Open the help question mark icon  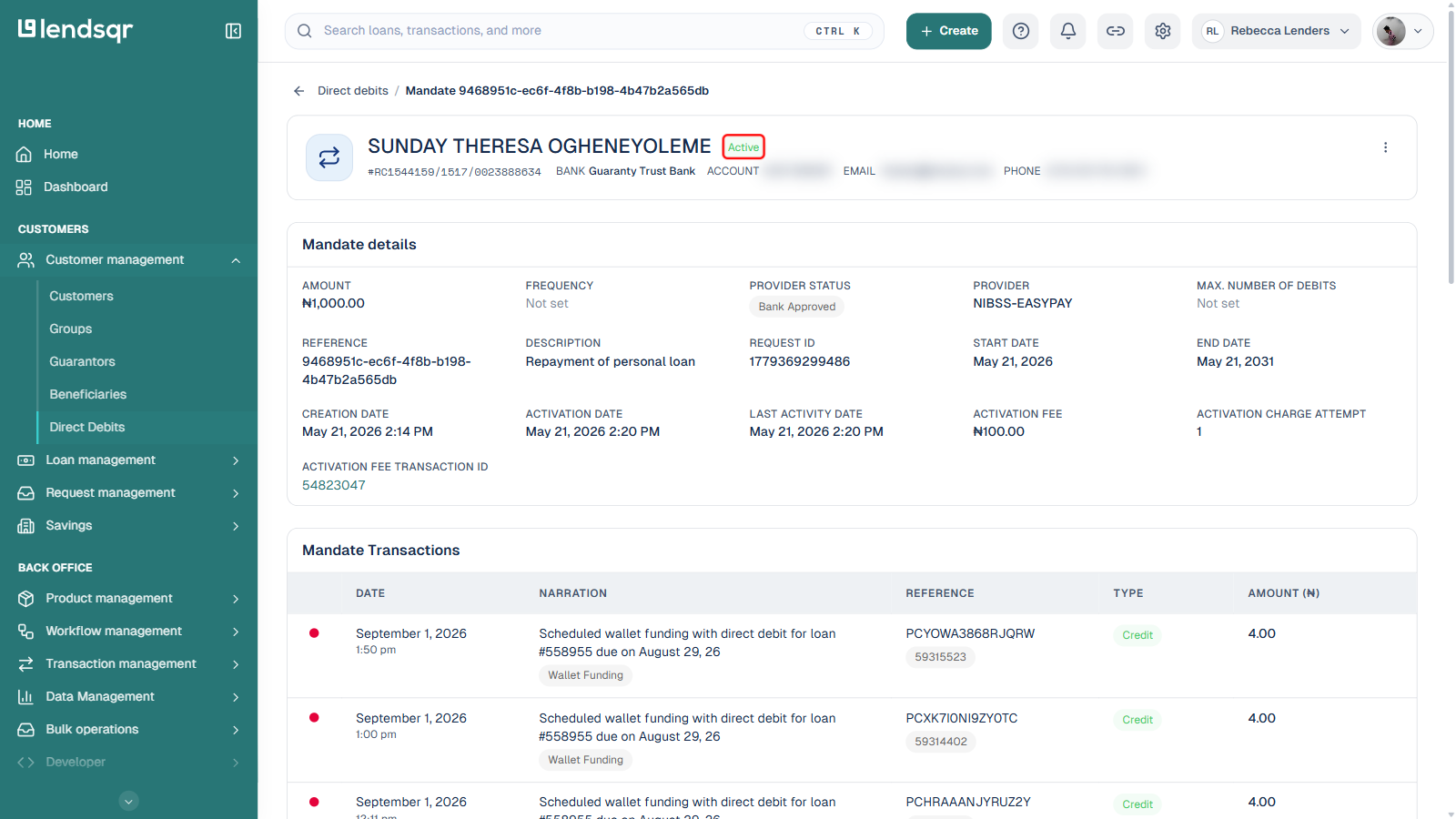point(1021,31)
